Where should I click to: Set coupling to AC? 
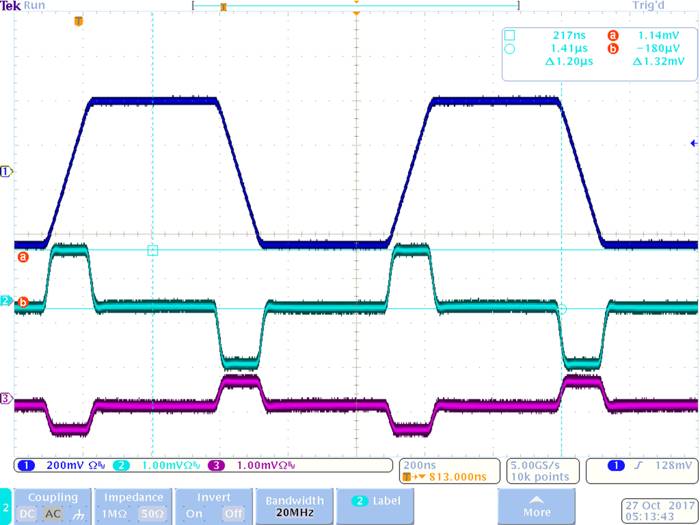point(52,513)
